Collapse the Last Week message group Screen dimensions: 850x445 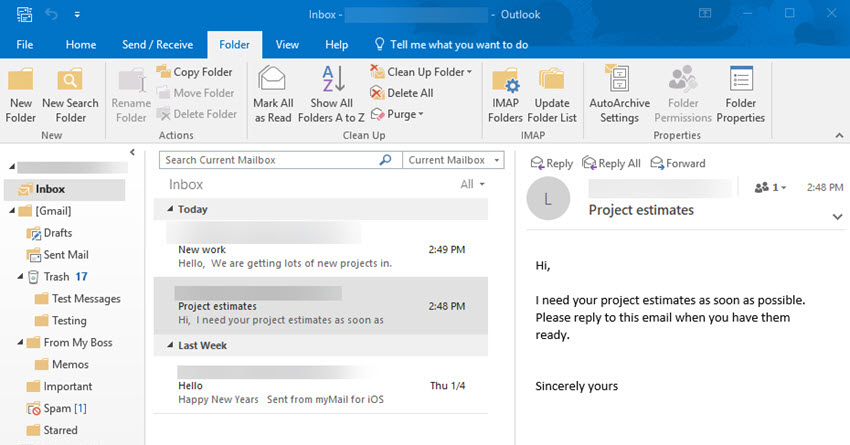click(x=170, y=345)
